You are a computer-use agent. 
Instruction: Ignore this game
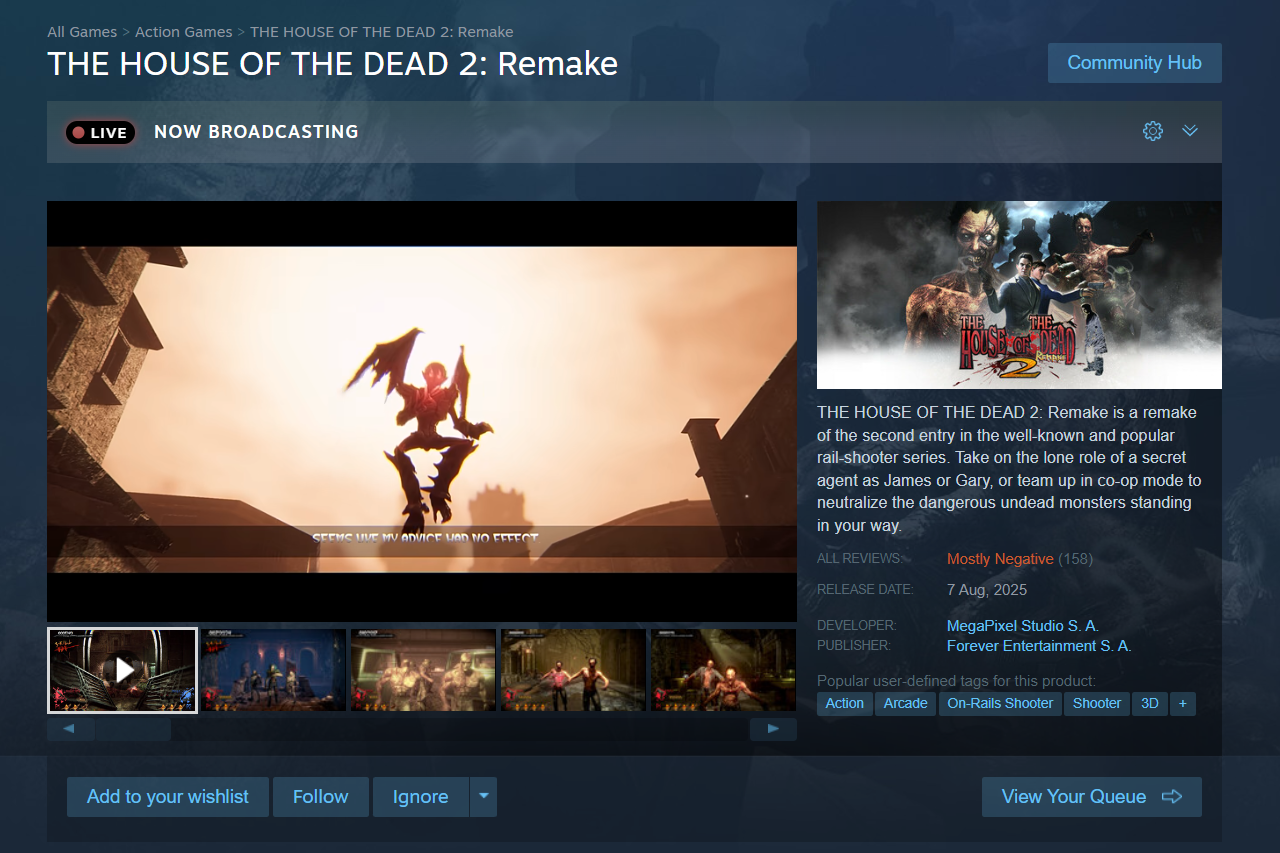click(420, 797)
